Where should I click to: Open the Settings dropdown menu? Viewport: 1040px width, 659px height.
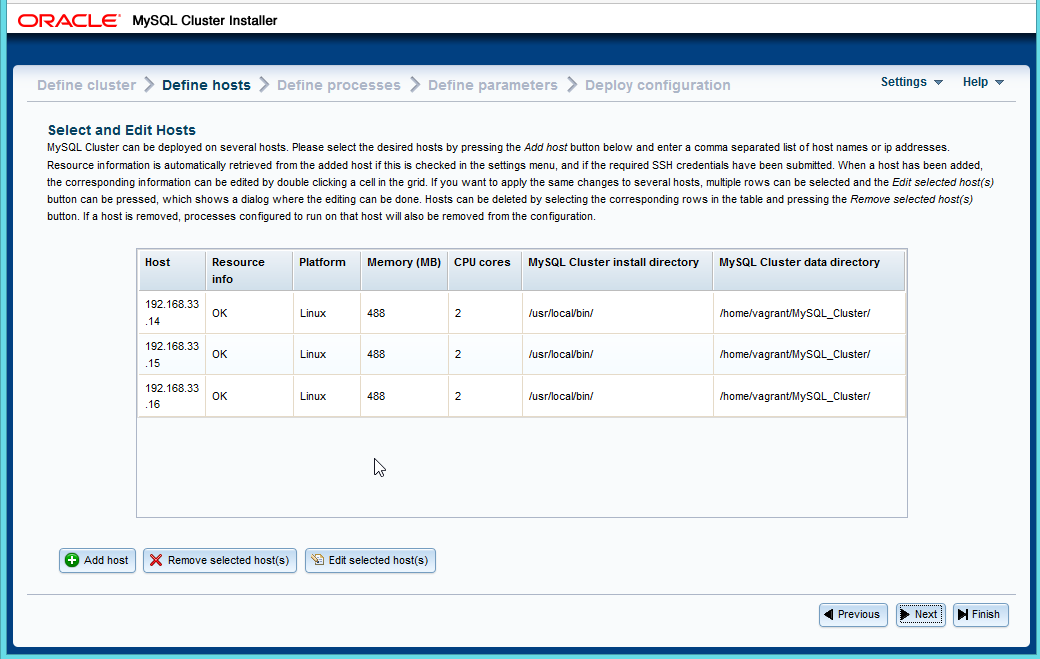click(x=911, y=82)
